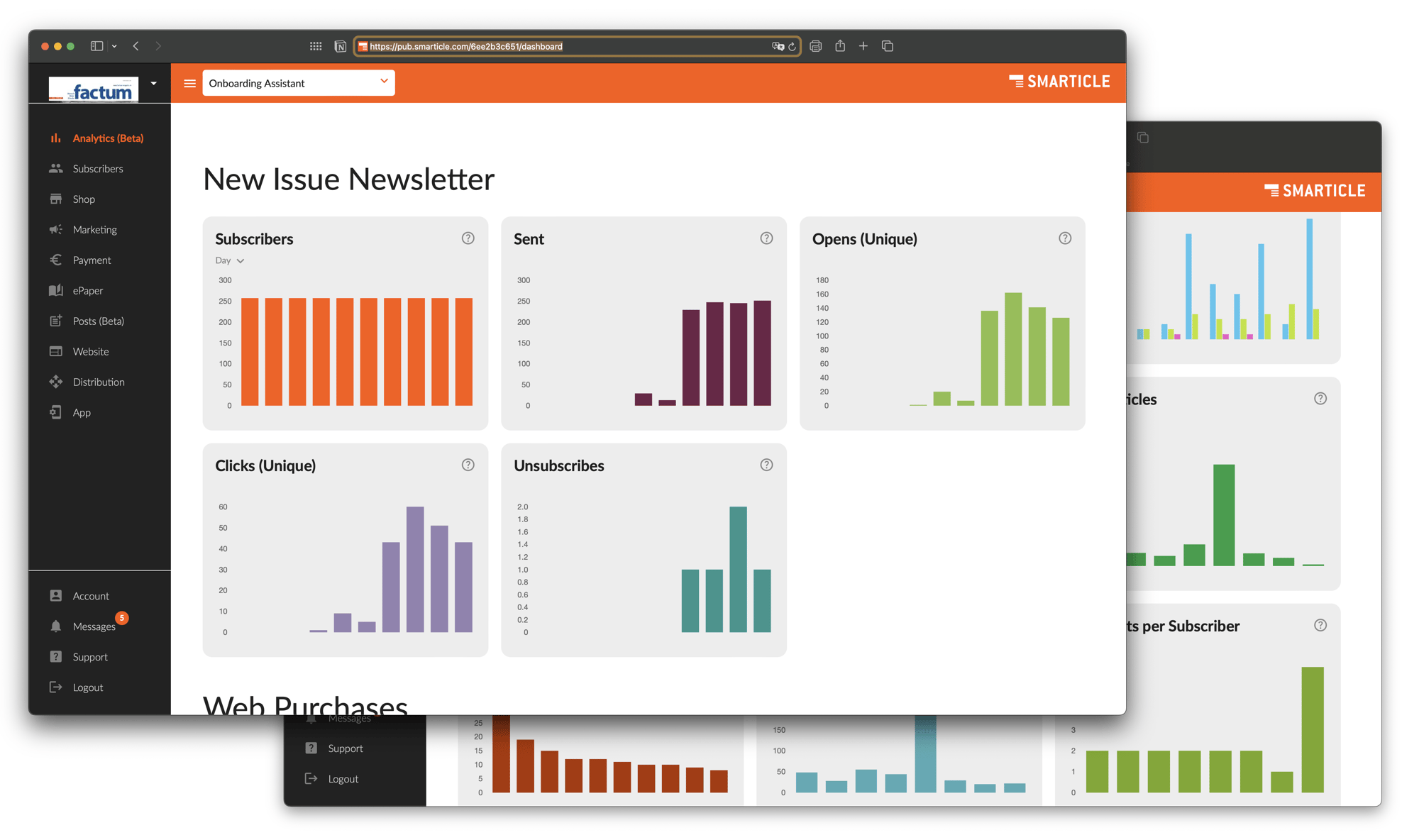Open the factum publication switcher arrow
This screenshot has height=840, width=1419.
153,84
